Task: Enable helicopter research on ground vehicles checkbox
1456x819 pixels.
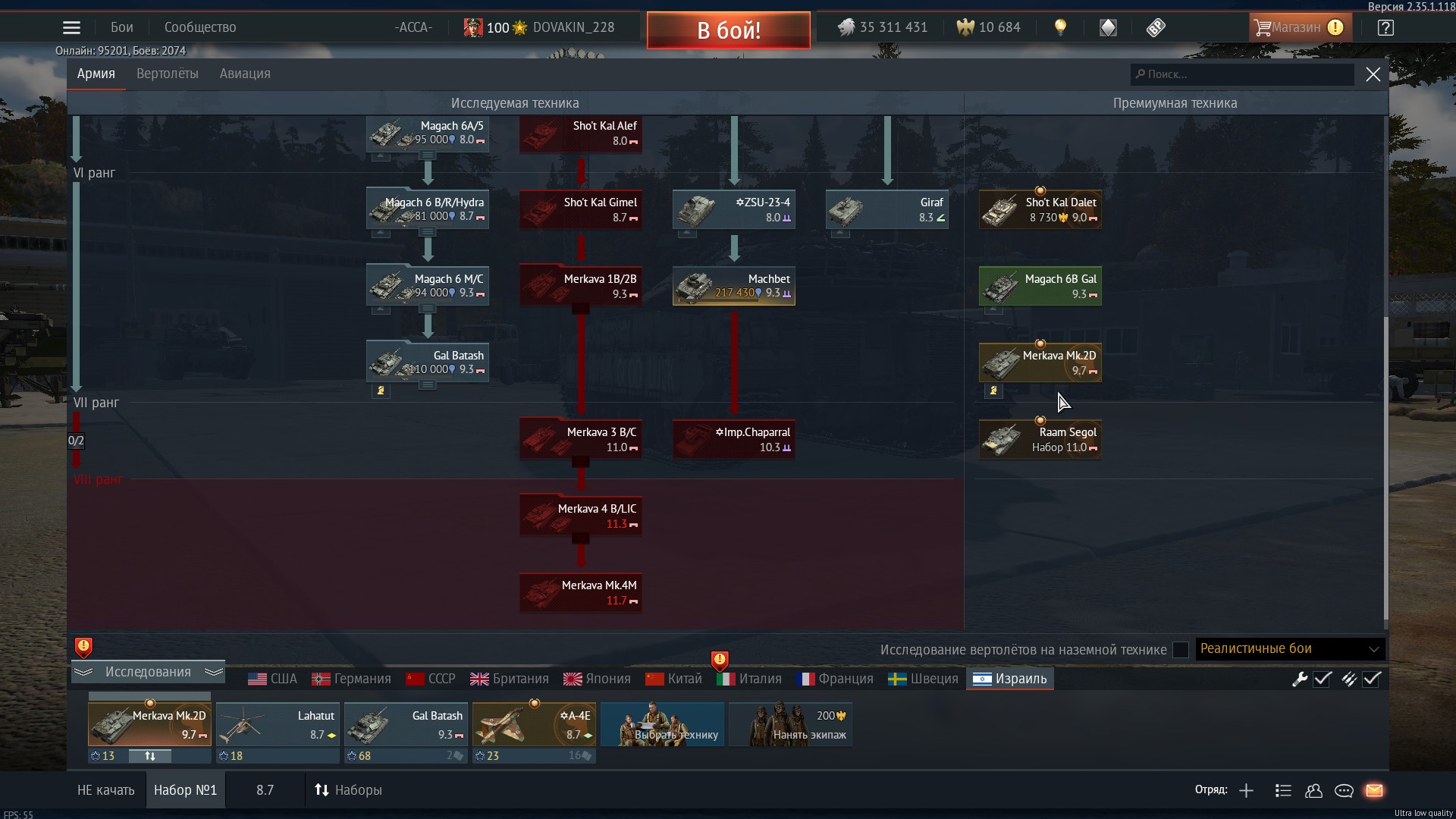Action: tap(1181, 650)
